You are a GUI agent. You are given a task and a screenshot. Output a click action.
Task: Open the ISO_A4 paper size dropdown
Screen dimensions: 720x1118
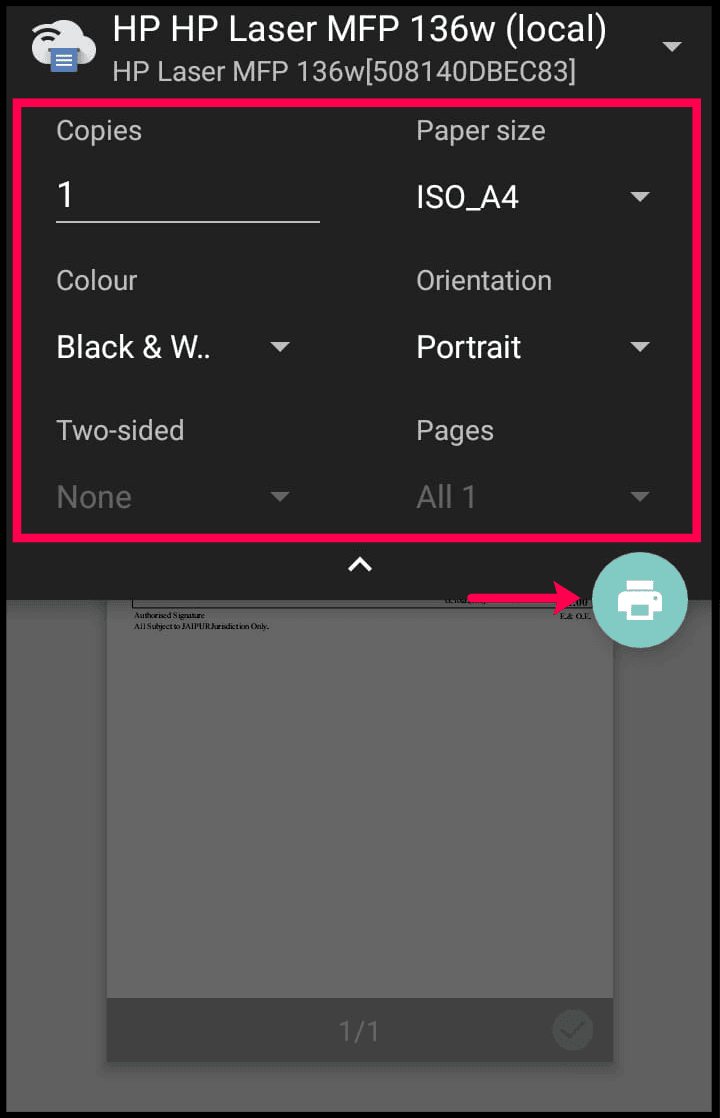[533, 198]
